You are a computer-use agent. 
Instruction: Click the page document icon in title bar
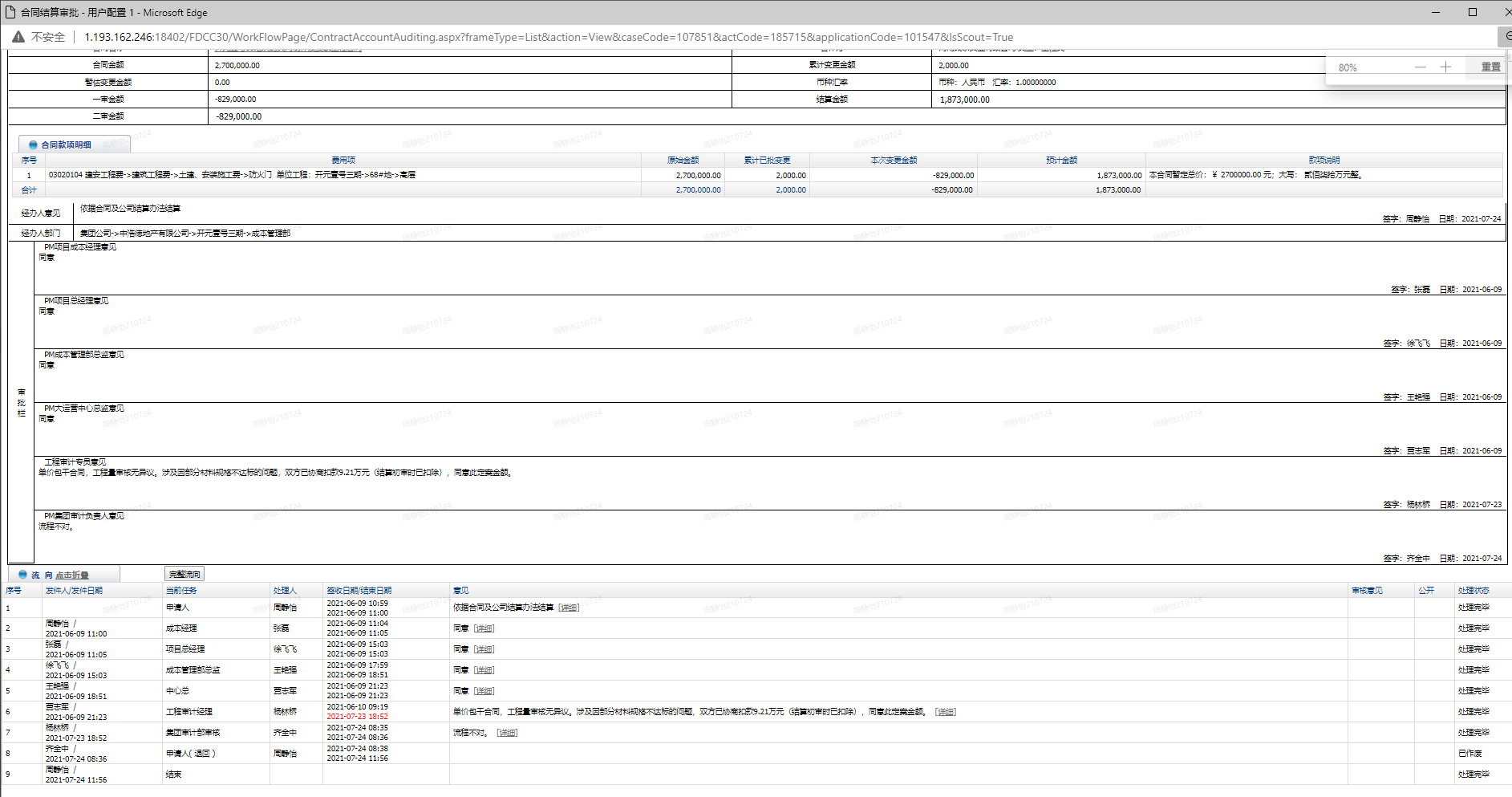coord(10,12)
